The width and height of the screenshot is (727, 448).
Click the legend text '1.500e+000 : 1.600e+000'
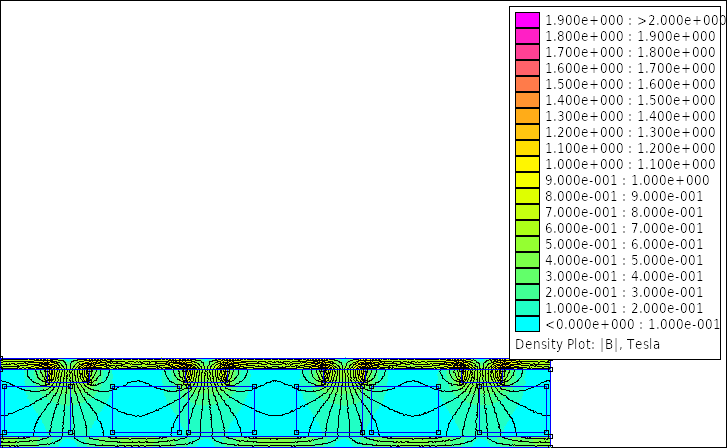(x=630, y=84)
